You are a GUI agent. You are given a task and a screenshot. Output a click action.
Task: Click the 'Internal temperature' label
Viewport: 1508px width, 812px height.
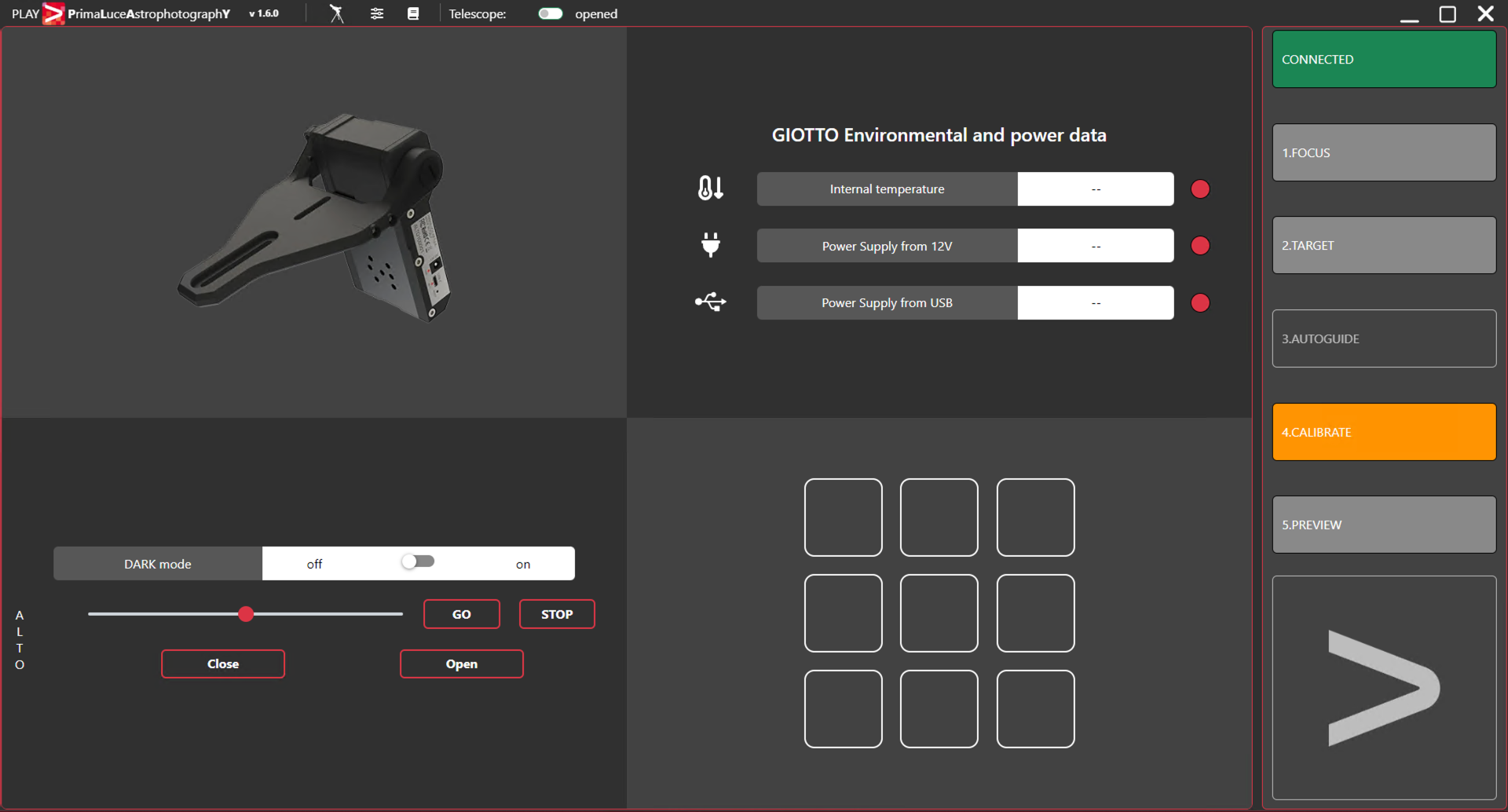pos(887,189)
